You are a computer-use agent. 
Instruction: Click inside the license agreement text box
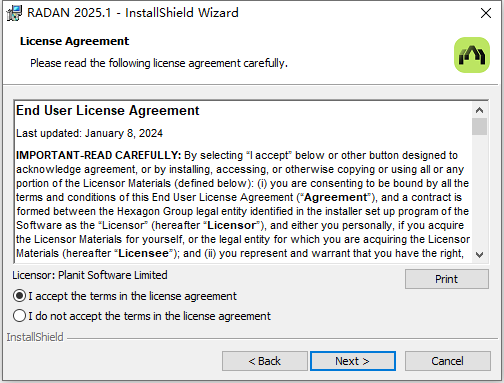(243, 182)
